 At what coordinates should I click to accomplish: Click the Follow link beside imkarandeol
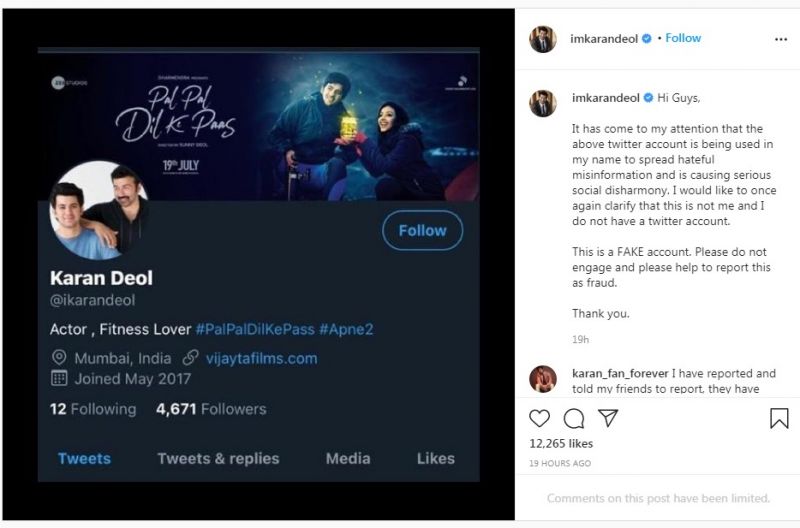[x=683, y=38]
